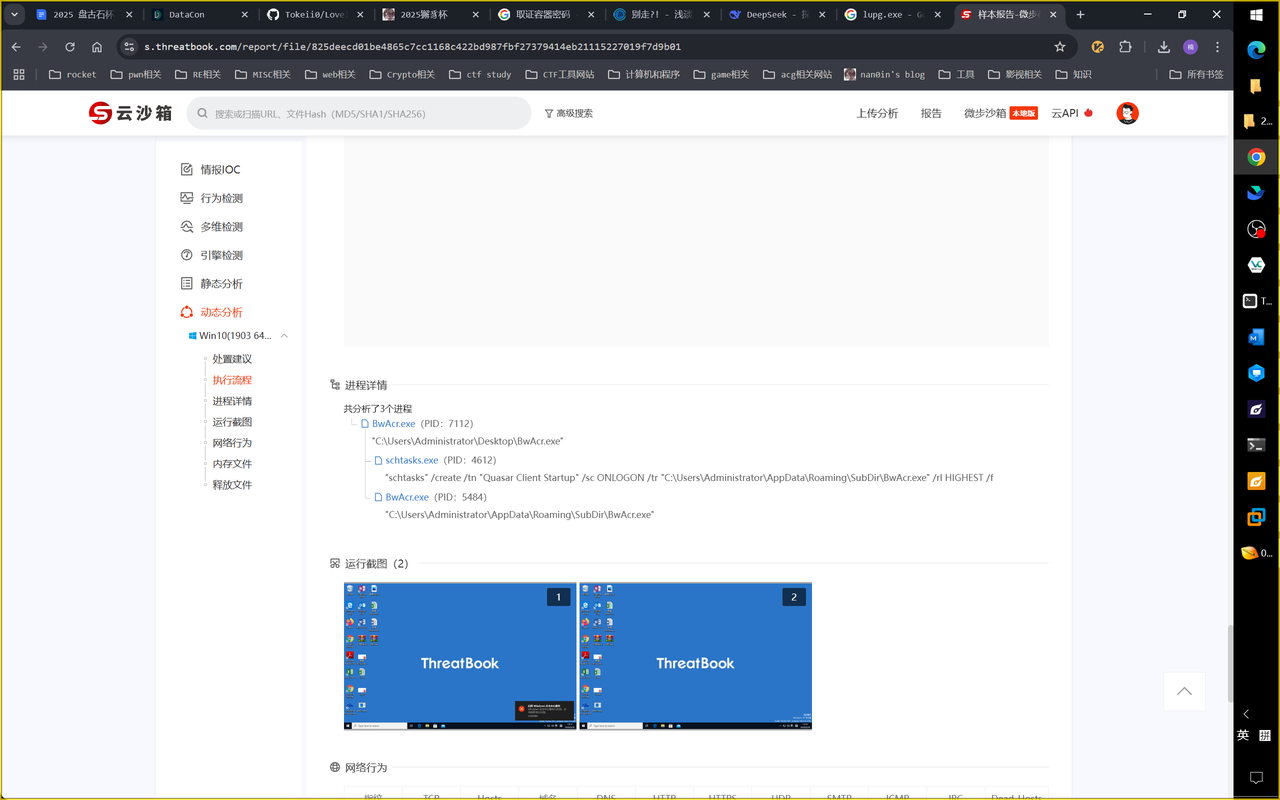Image resolution: width=1280 pixels, height=800 pixels.
Task: Open schtasks.exe process PID 4612
Action: pyautogui.click(x=412, y=460)
